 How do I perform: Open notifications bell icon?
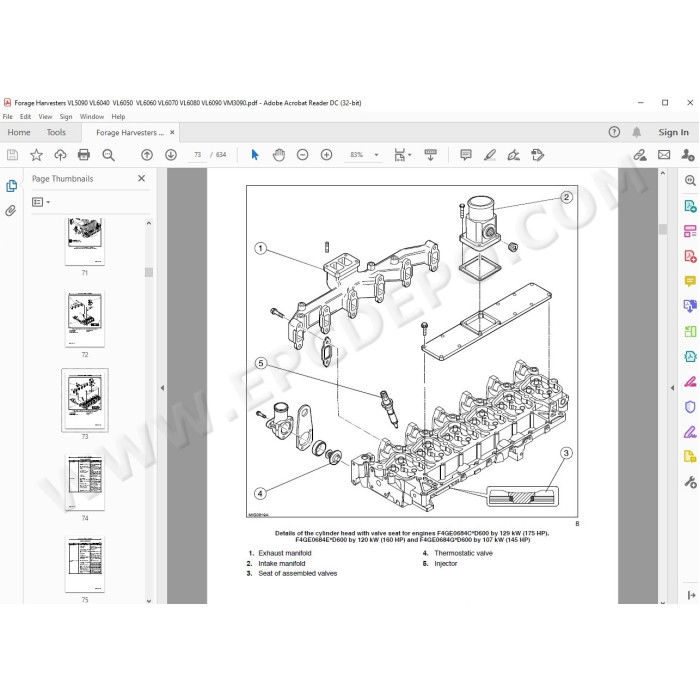pos(637,132)
